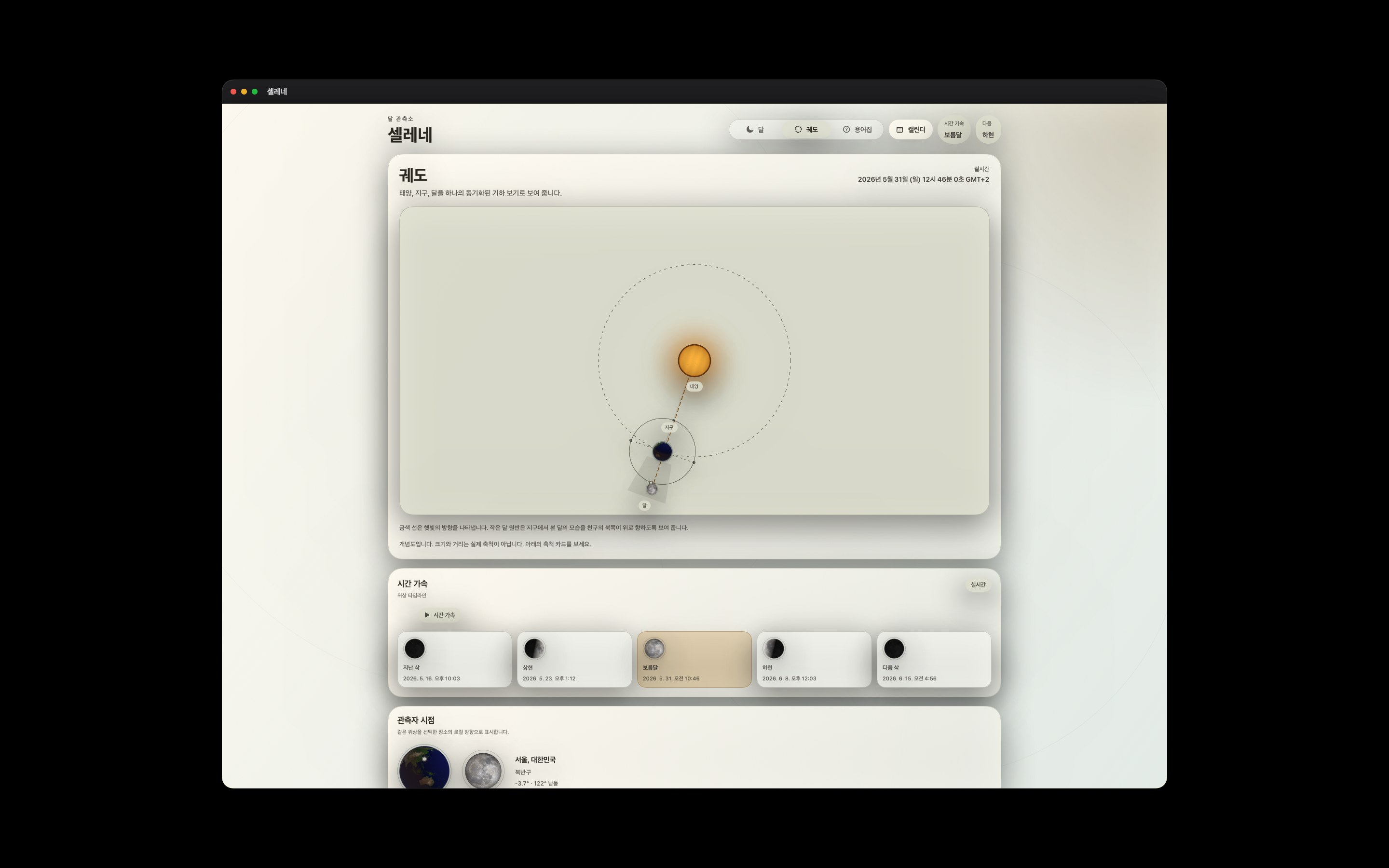Select the 하현 phase card
Image resolution: width=1389 pixels, height=868 pixels.
click(814, 660)
